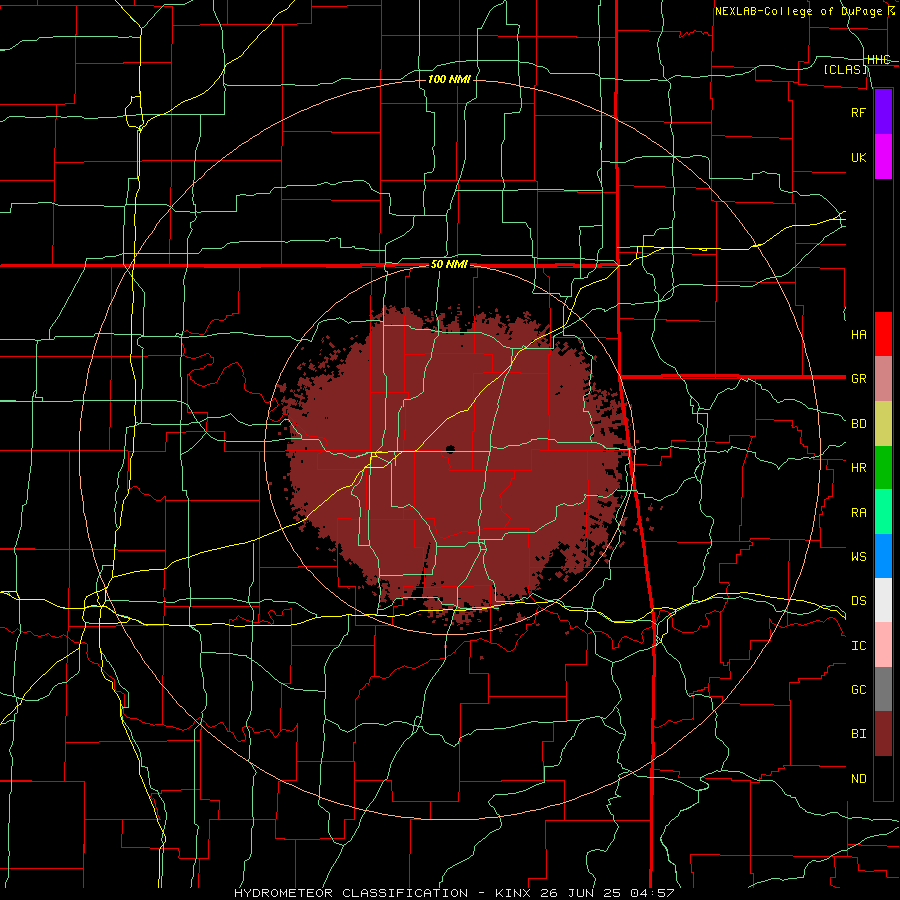Click the HHC product code text
Screen dimensions: 900x900
[878, 60]
